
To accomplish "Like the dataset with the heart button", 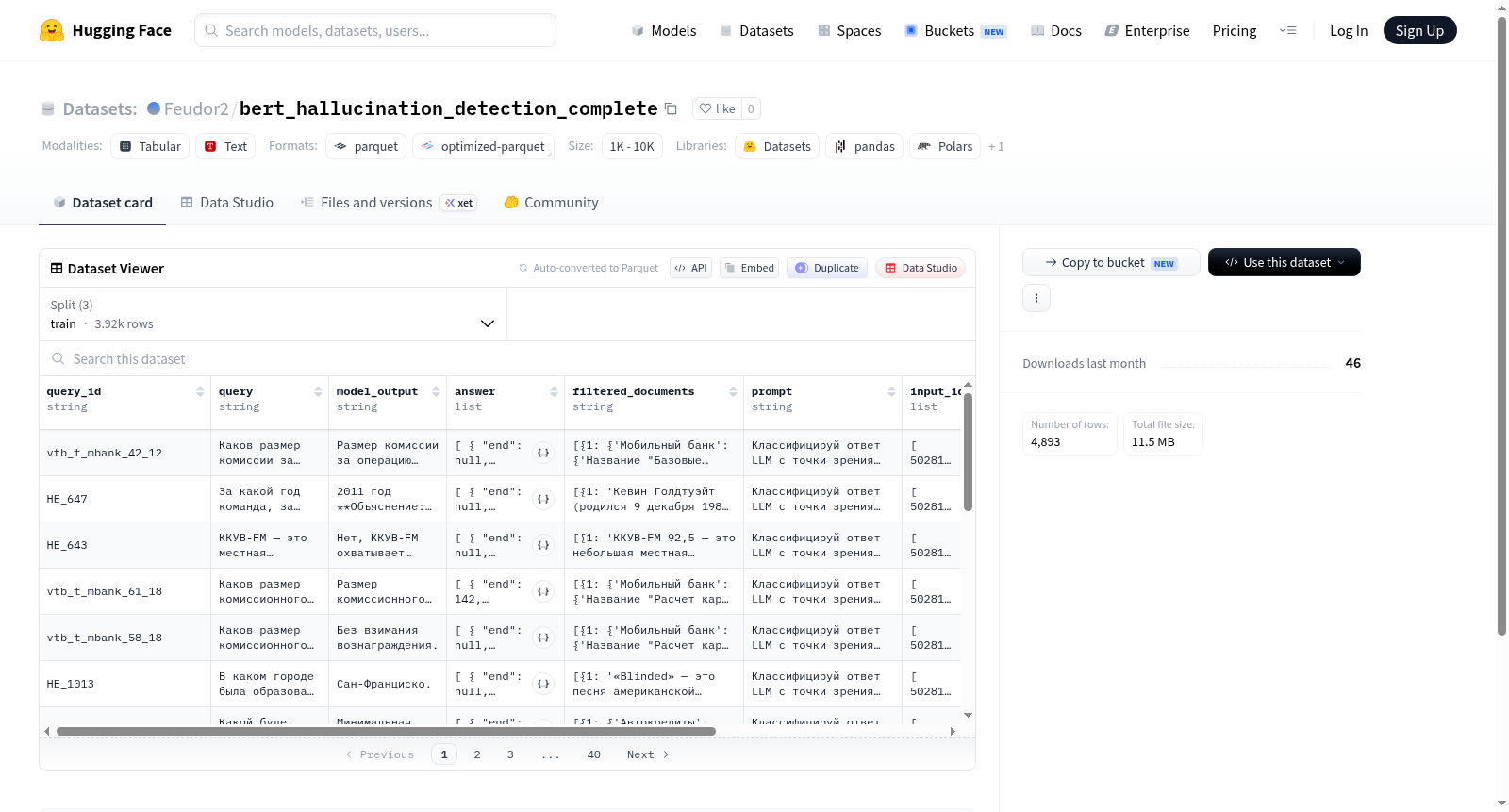I will (x=717, y=108).
